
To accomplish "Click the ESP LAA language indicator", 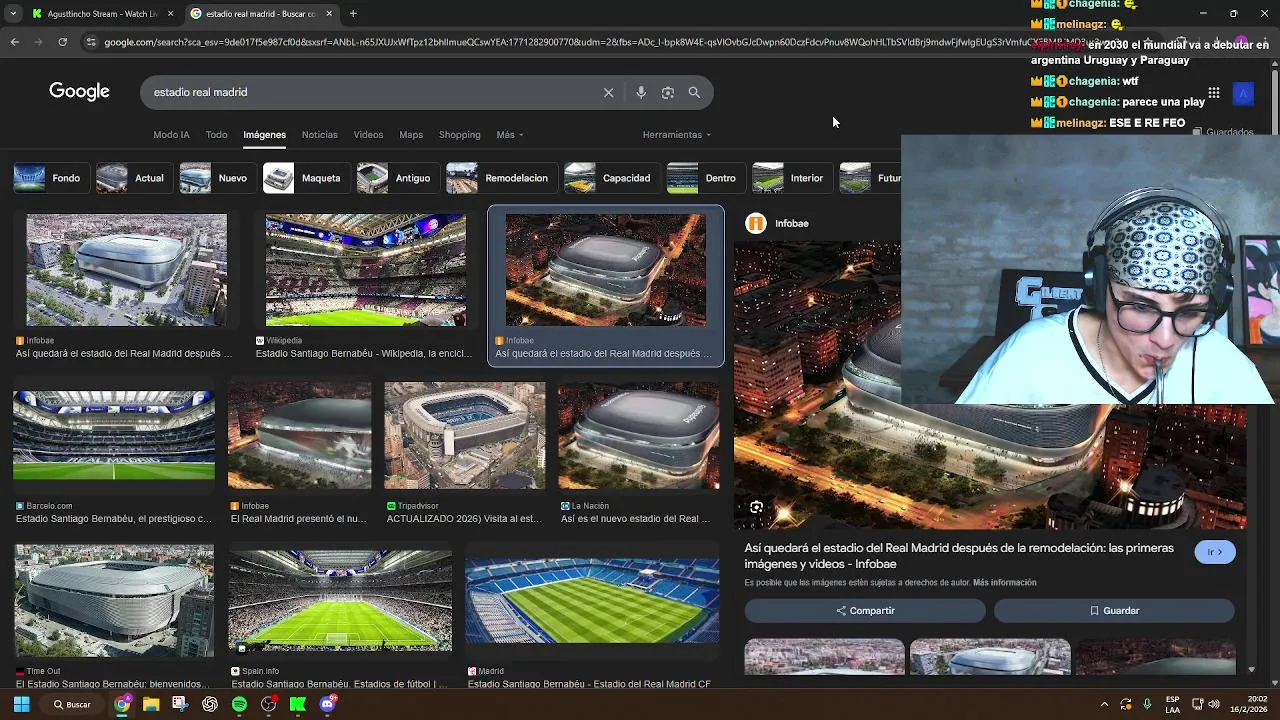I will point(1172,704).
